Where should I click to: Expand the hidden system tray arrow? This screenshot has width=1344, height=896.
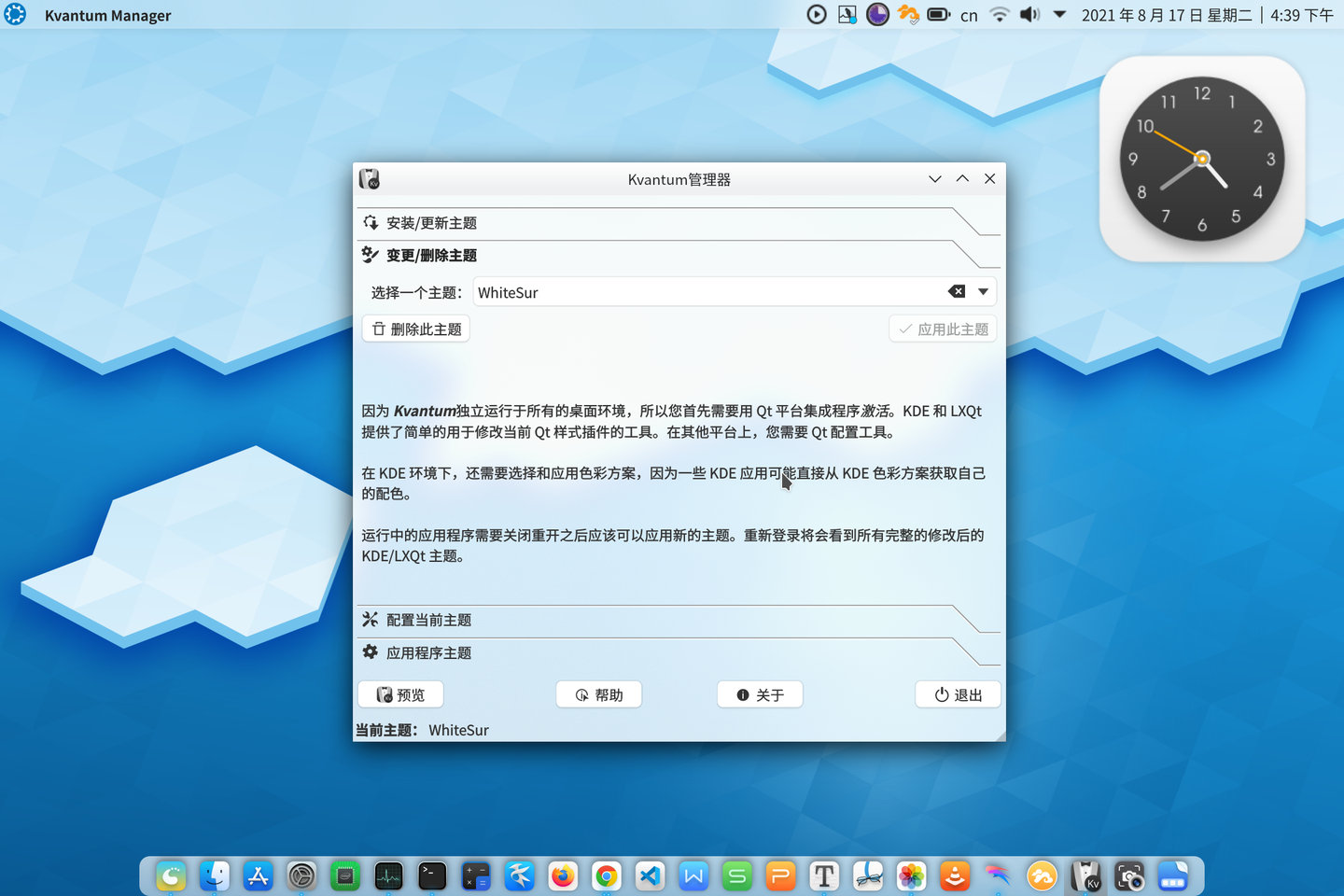[x=1059, y=14]
